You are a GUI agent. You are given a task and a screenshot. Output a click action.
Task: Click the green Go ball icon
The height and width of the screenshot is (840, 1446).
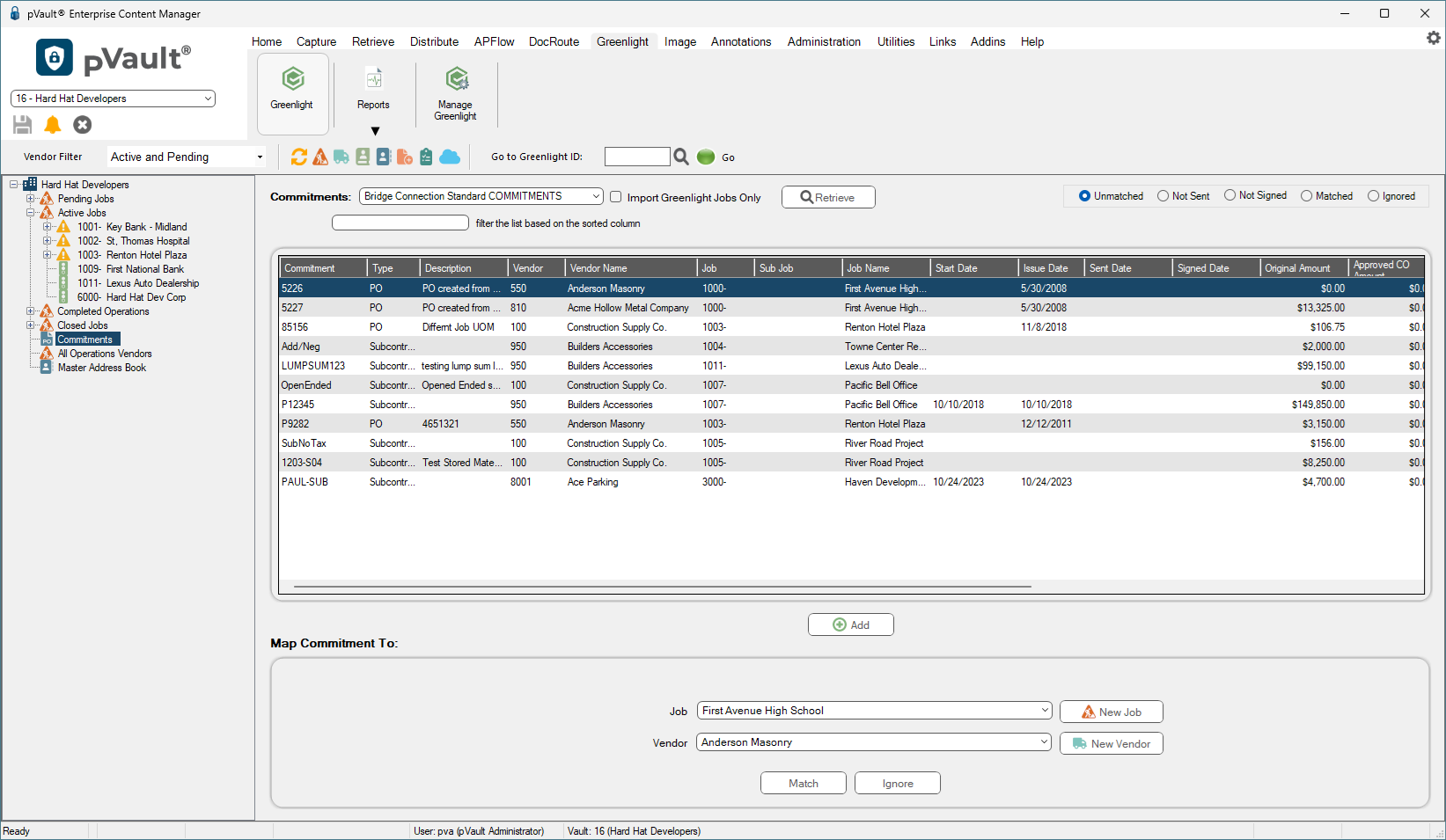tap(706, 157)
